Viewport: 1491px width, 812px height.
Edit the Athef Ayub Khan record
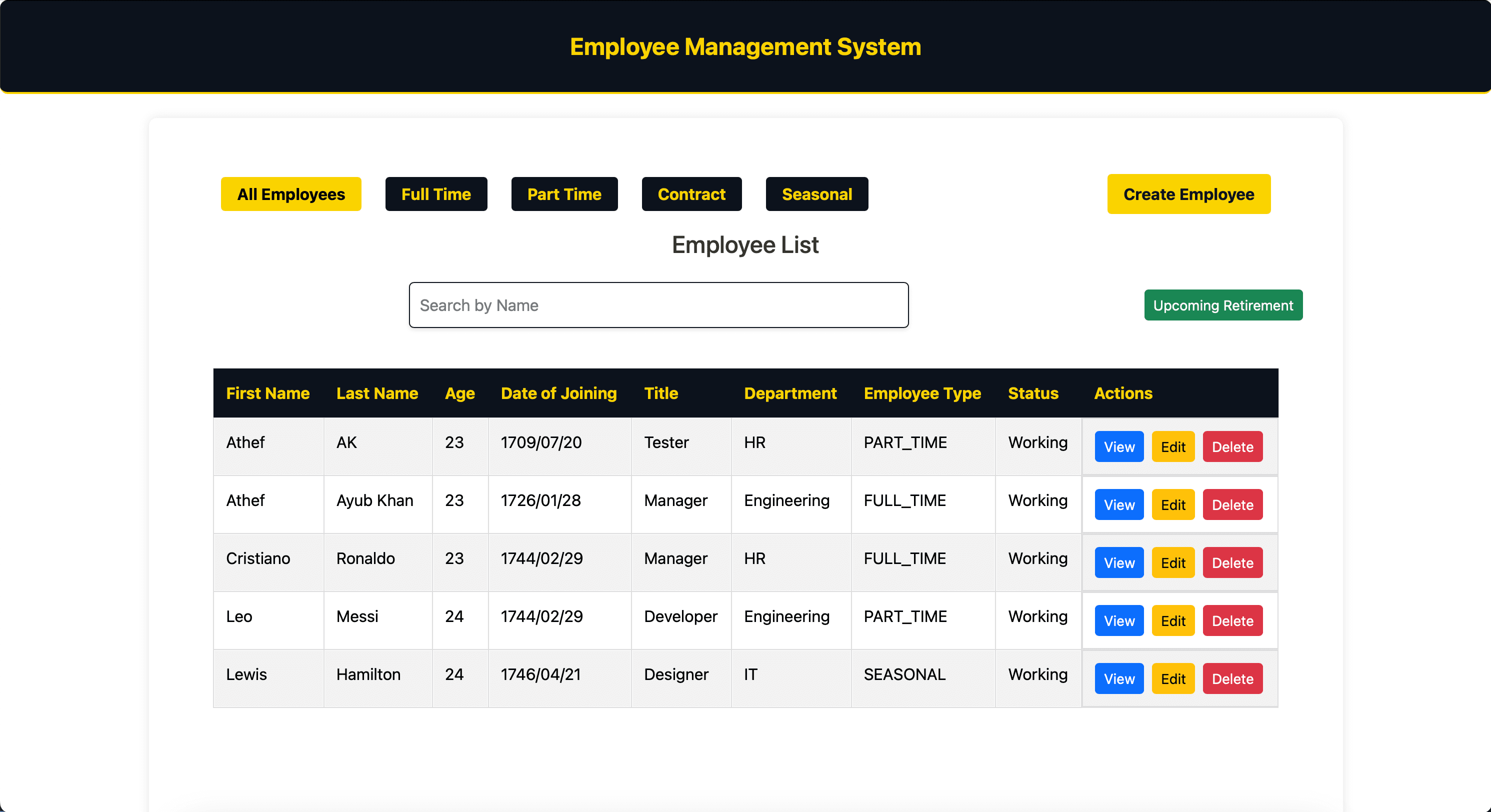1172,504
